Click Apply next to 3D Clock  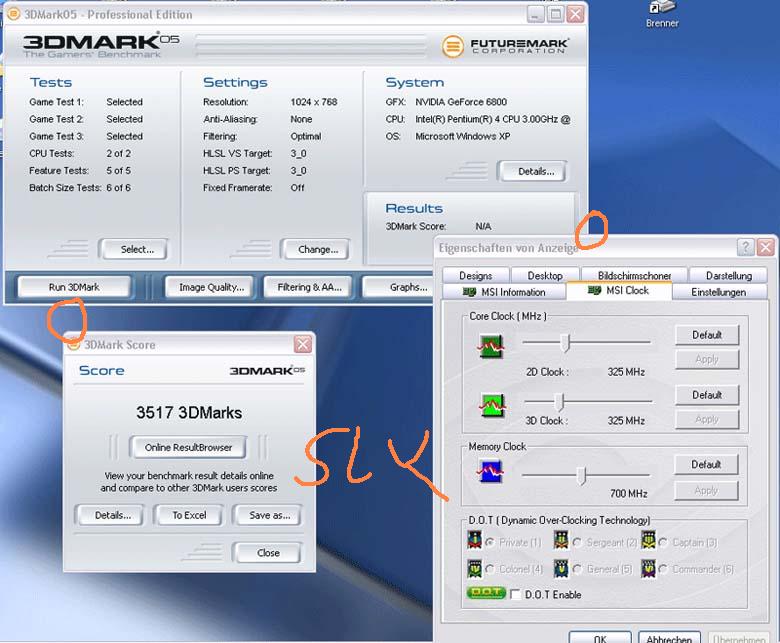click(x=707, y=419)
